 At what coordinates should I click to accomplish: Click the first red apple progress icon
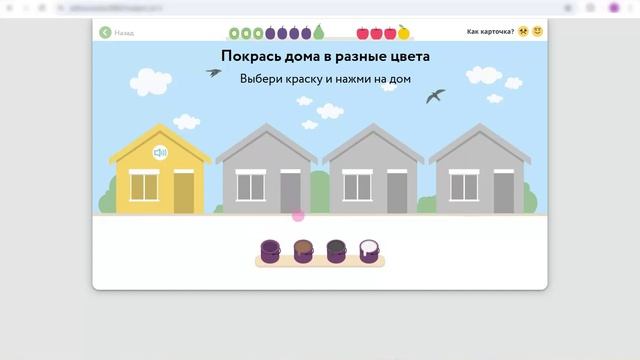click(x=362, y=33)
